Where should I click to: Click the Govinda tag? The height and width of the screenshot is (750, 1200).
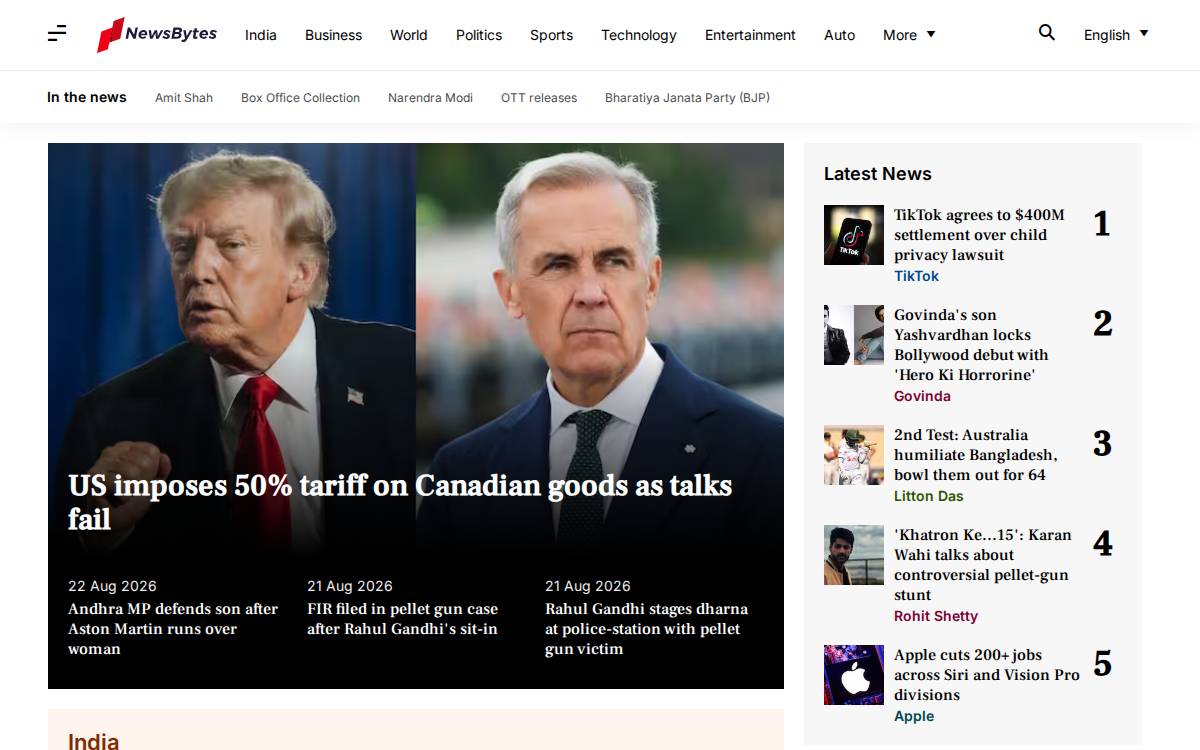pos(922,396)
